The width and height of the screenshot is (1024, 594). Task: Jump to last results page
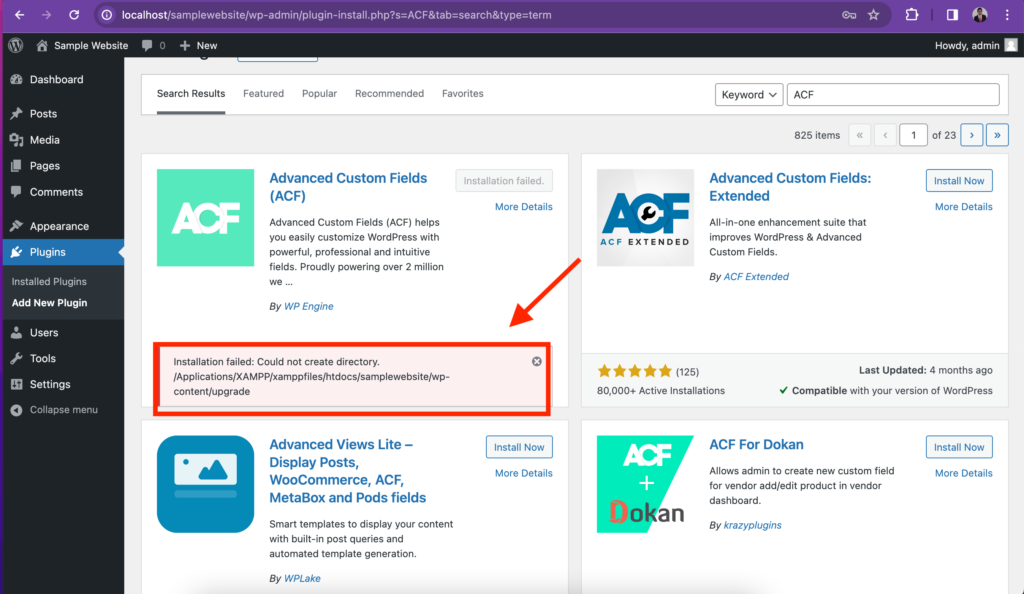997,135
